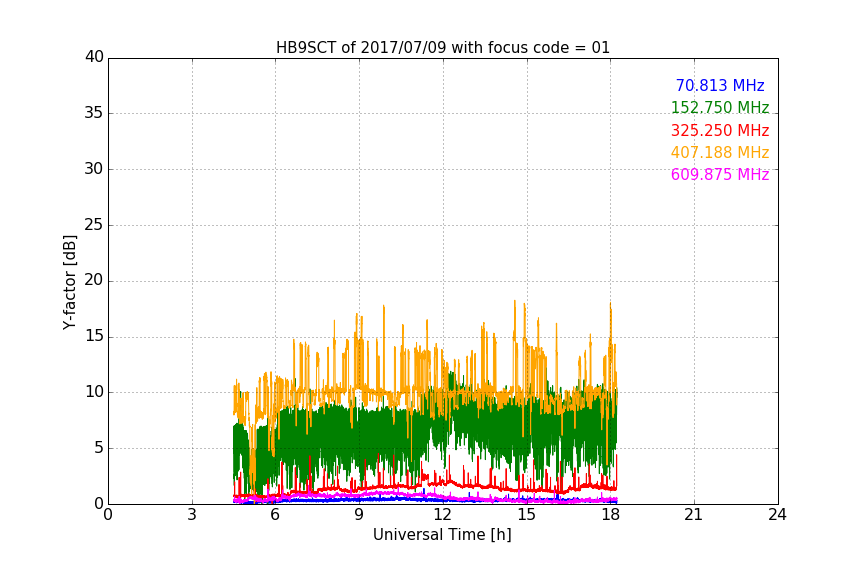Screen dimensions: 864x576
Task: Click the x-axis tick label 24
Action: point(777,515)
